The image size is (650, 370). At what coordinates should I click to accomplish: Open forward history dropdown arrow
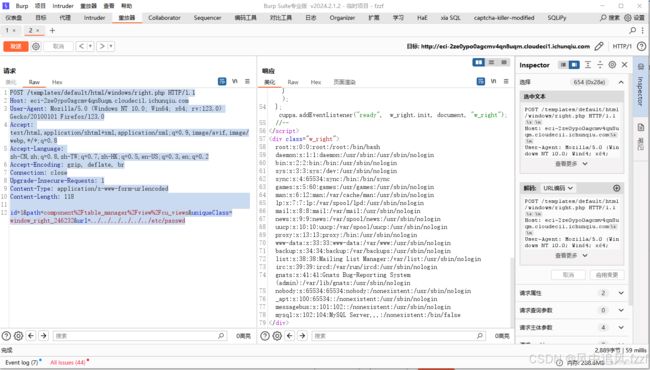111,46
